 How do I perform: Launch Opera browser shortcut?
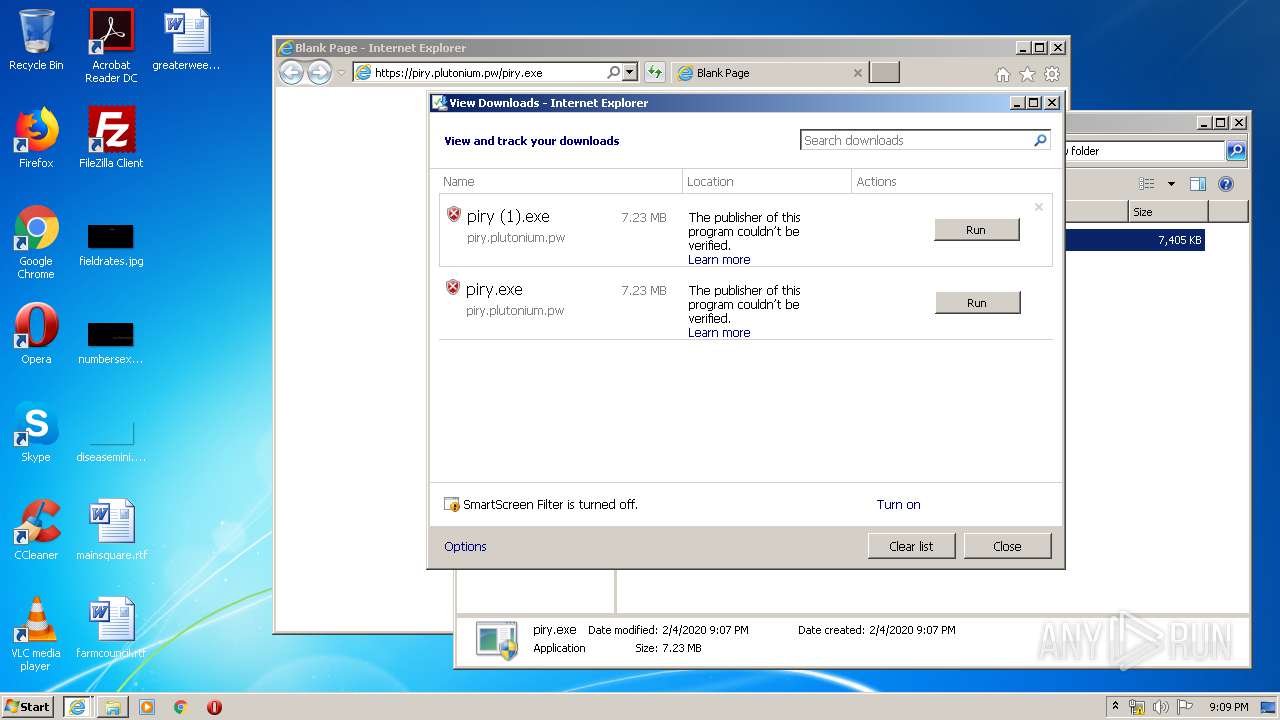pos(36,334)
